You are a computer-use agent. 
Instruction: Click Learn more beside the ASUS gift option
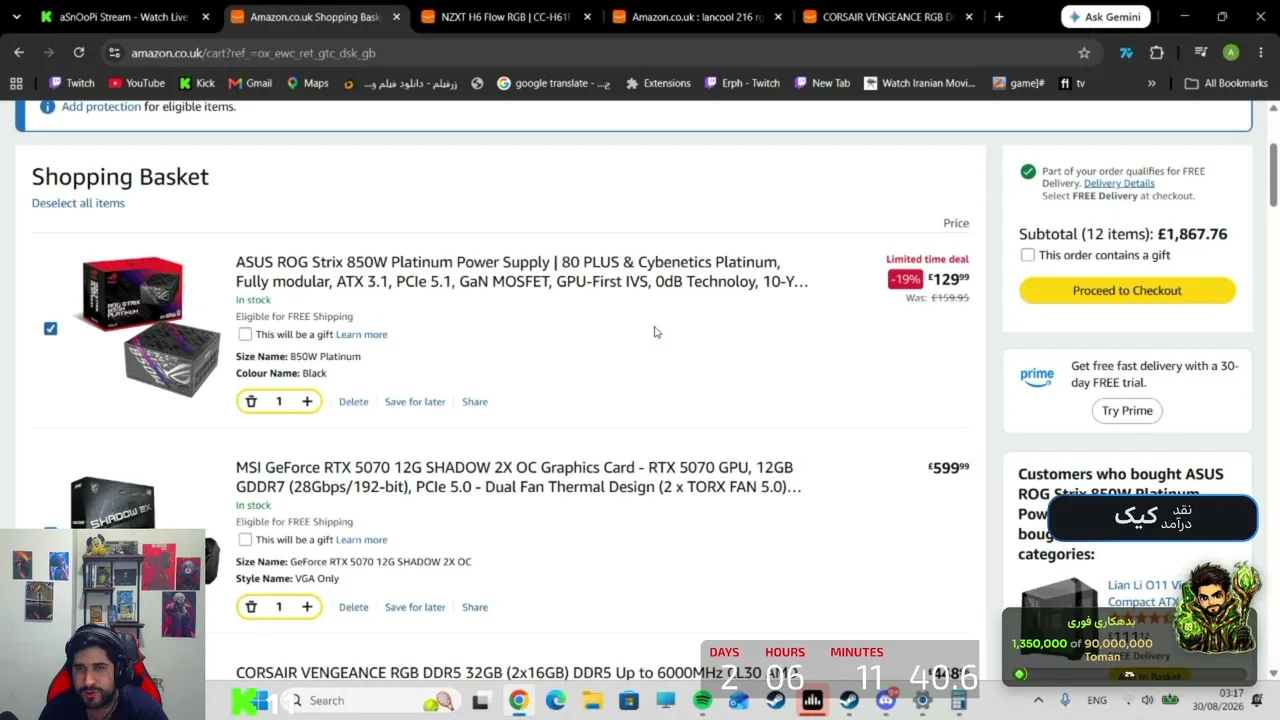[361, 334]
